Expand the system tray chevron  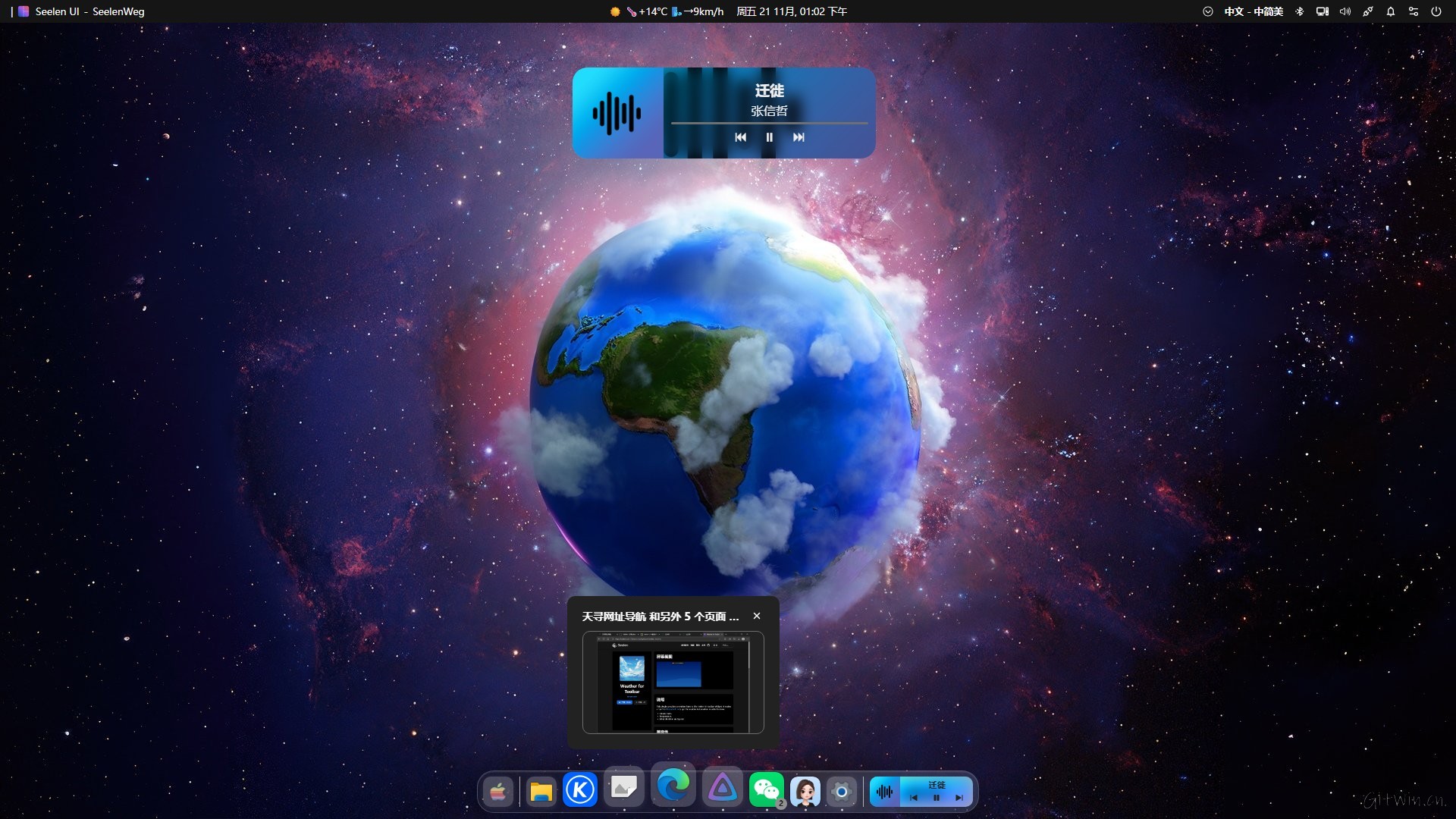pos(1207,11)
